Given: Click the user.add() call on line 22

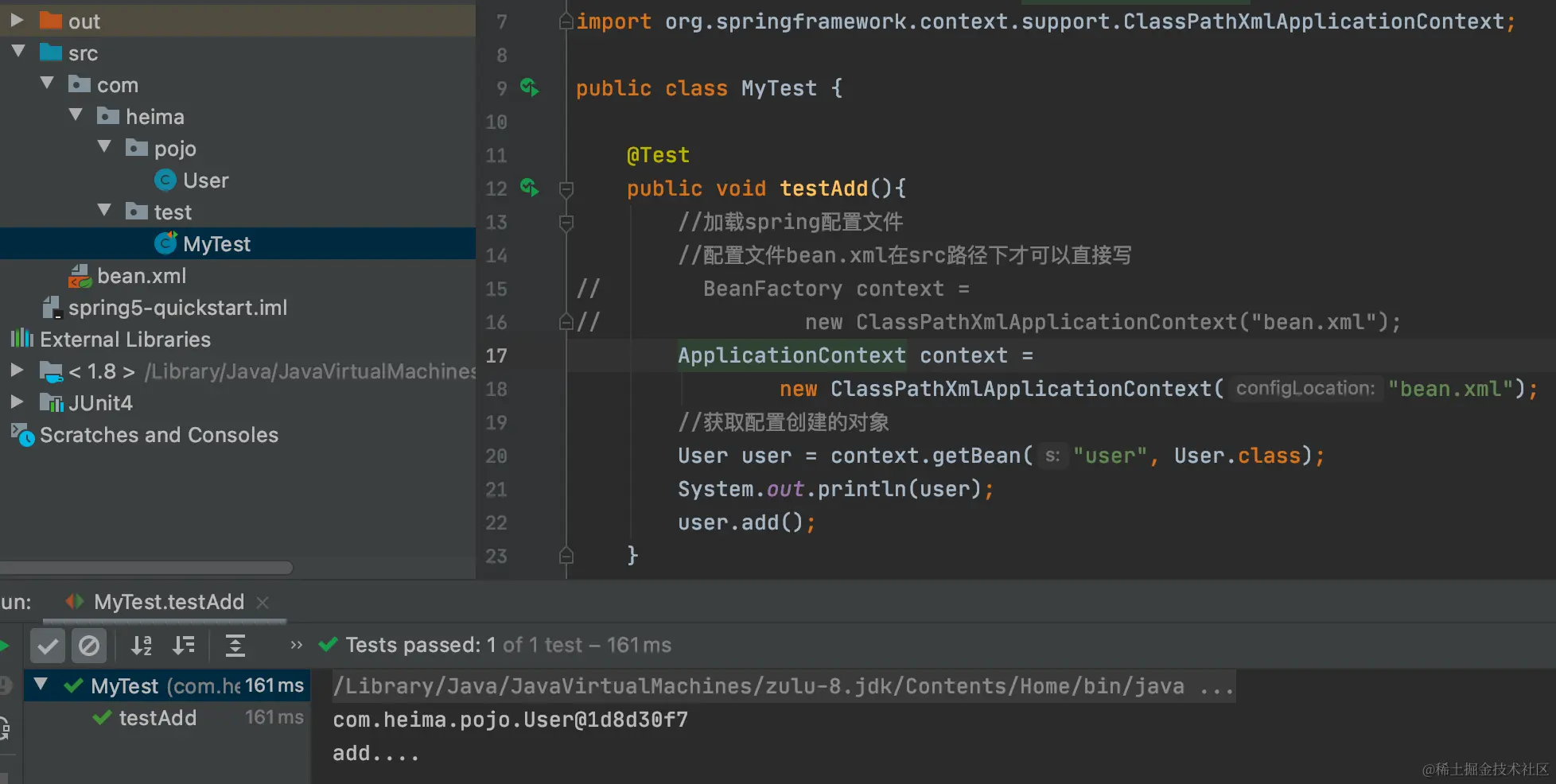Looking at the screenshot, I should (x=746, y=522).
